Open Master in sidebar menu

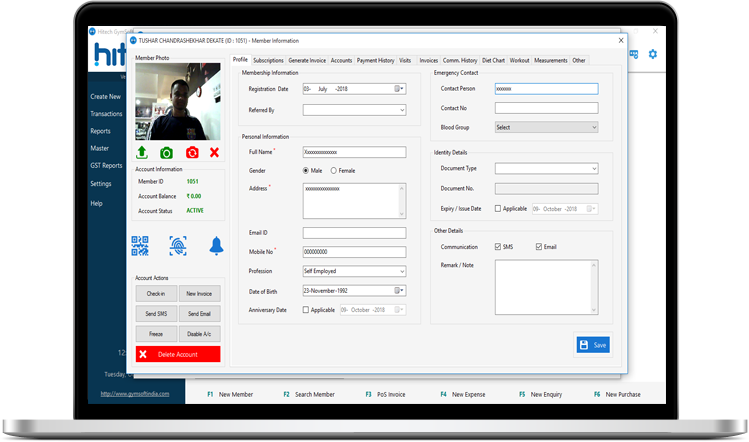[99, 148]
